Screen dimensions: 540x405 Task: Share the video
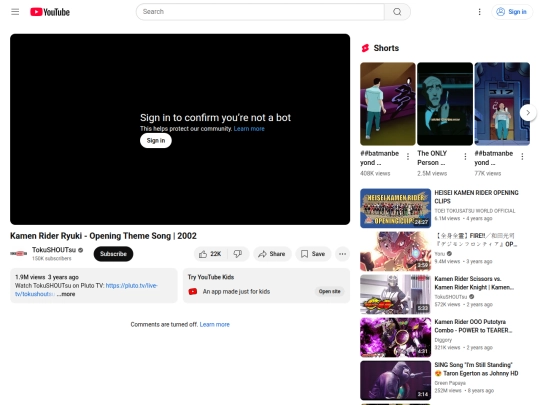(272, 254)
